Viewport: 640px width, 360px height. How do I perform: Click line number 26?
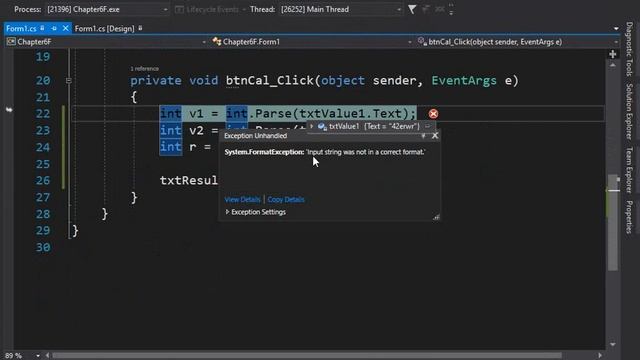tap(43, 180)
